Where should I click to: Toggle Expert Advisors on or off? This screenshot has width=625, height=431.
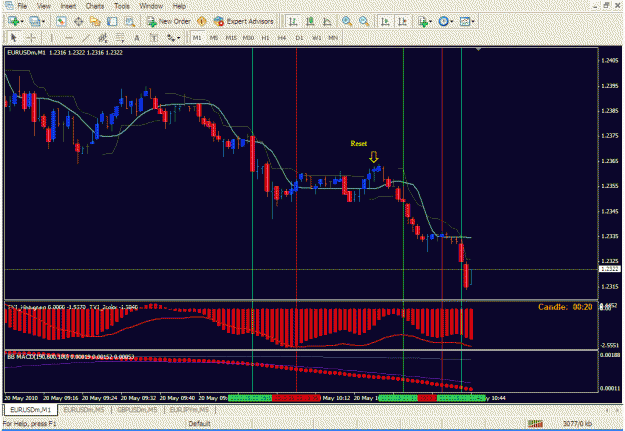click(243, 21)
